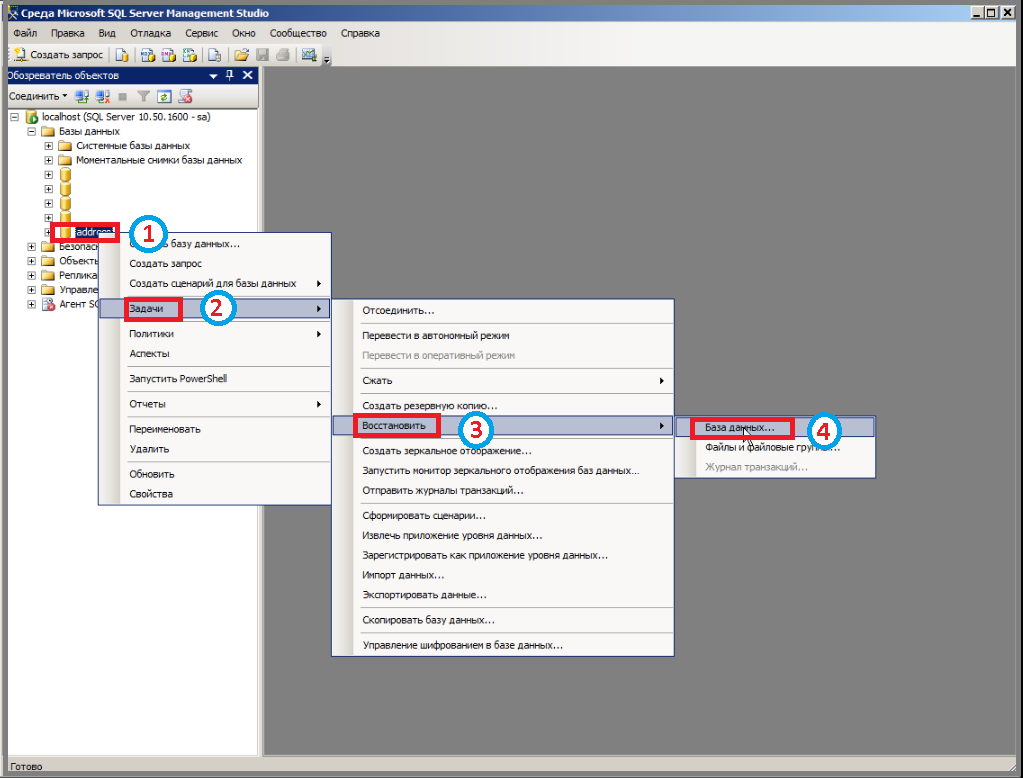Click the localhost server icon in tree
Image resolution: width=1023 pixels, height=778 pixels.
(x=32, y=117)
